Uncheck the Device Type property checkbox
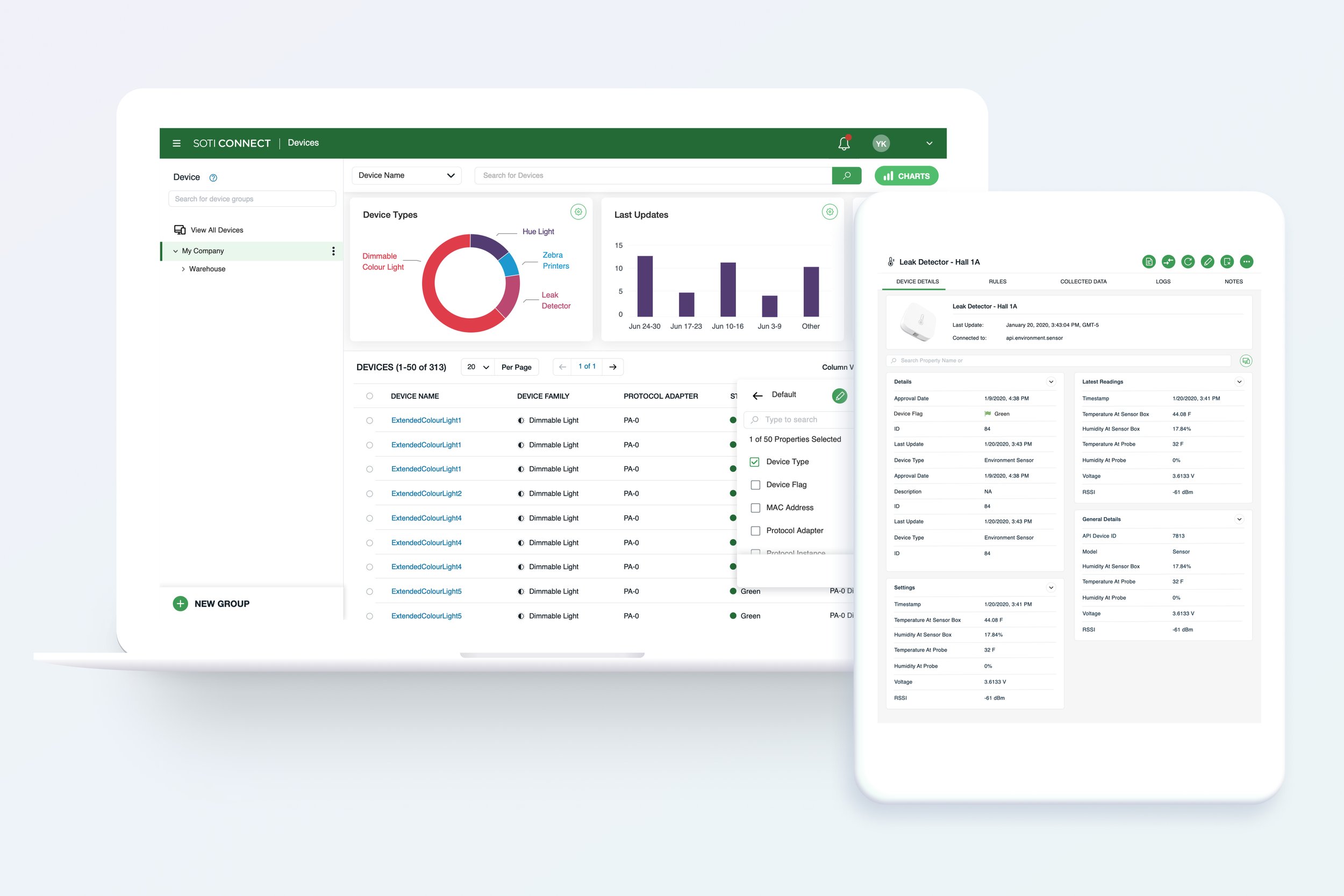The height and width of the screenshot is (896, 1344). (x=754, y=462)
